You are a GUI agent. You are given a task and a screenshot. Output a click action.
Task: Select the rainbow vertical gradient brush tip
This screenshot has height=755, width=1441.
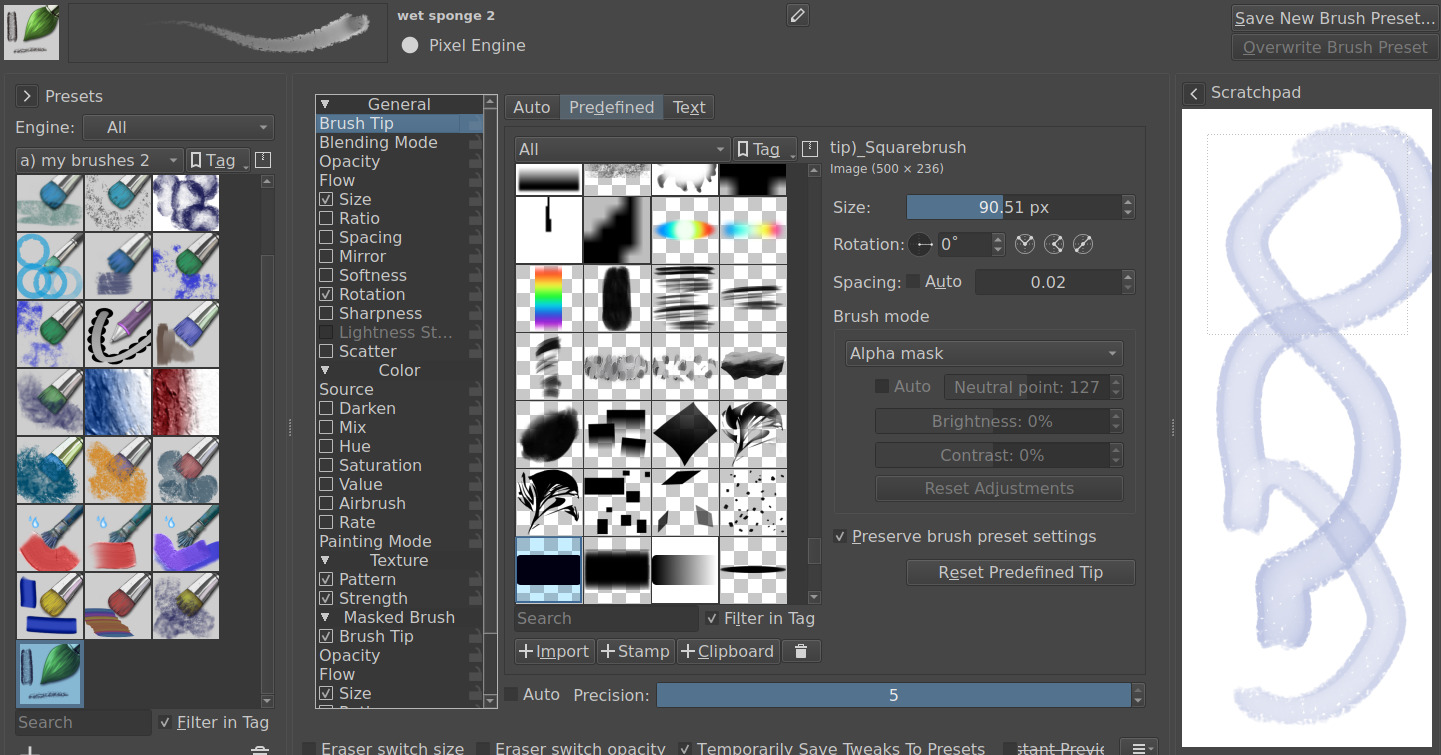coord(549,297)
